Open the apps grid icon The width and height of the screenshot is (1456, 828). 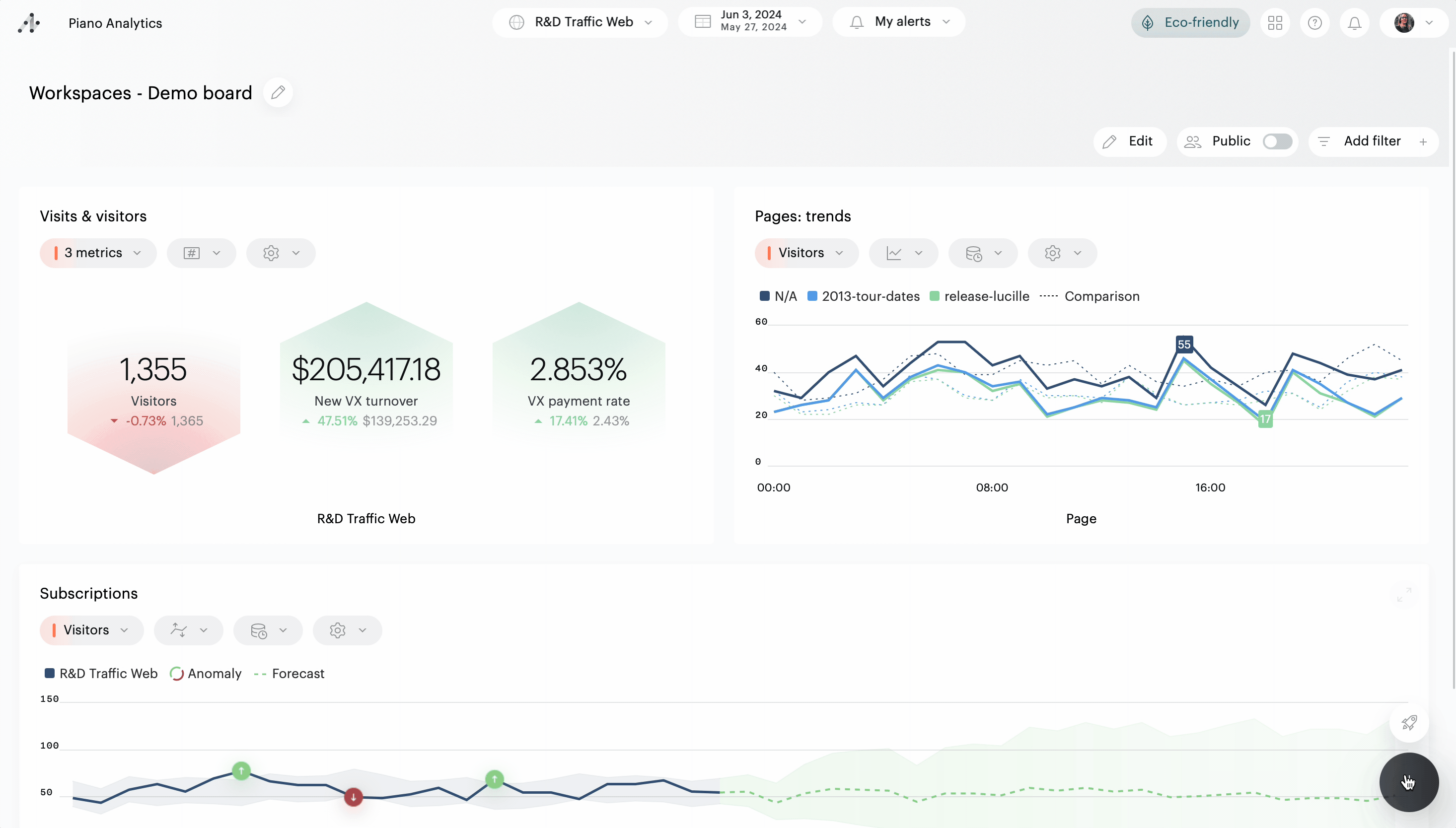tap(1275, 23)
